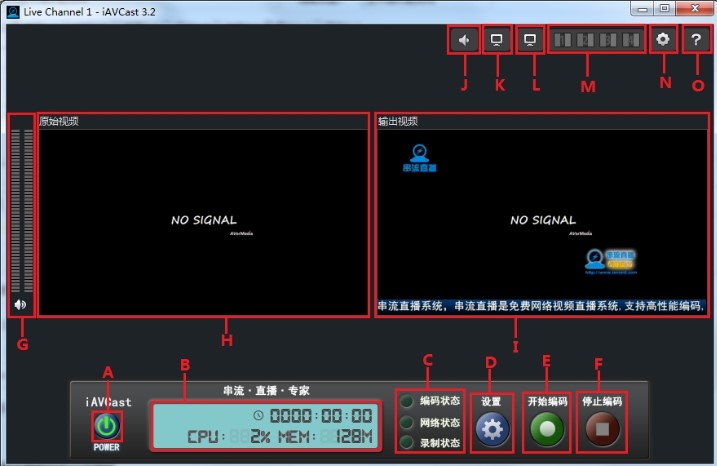Screen dimensions: 717x466
Task: Switch to channel 1 in the channel selector
Action: tap(562, 40)
